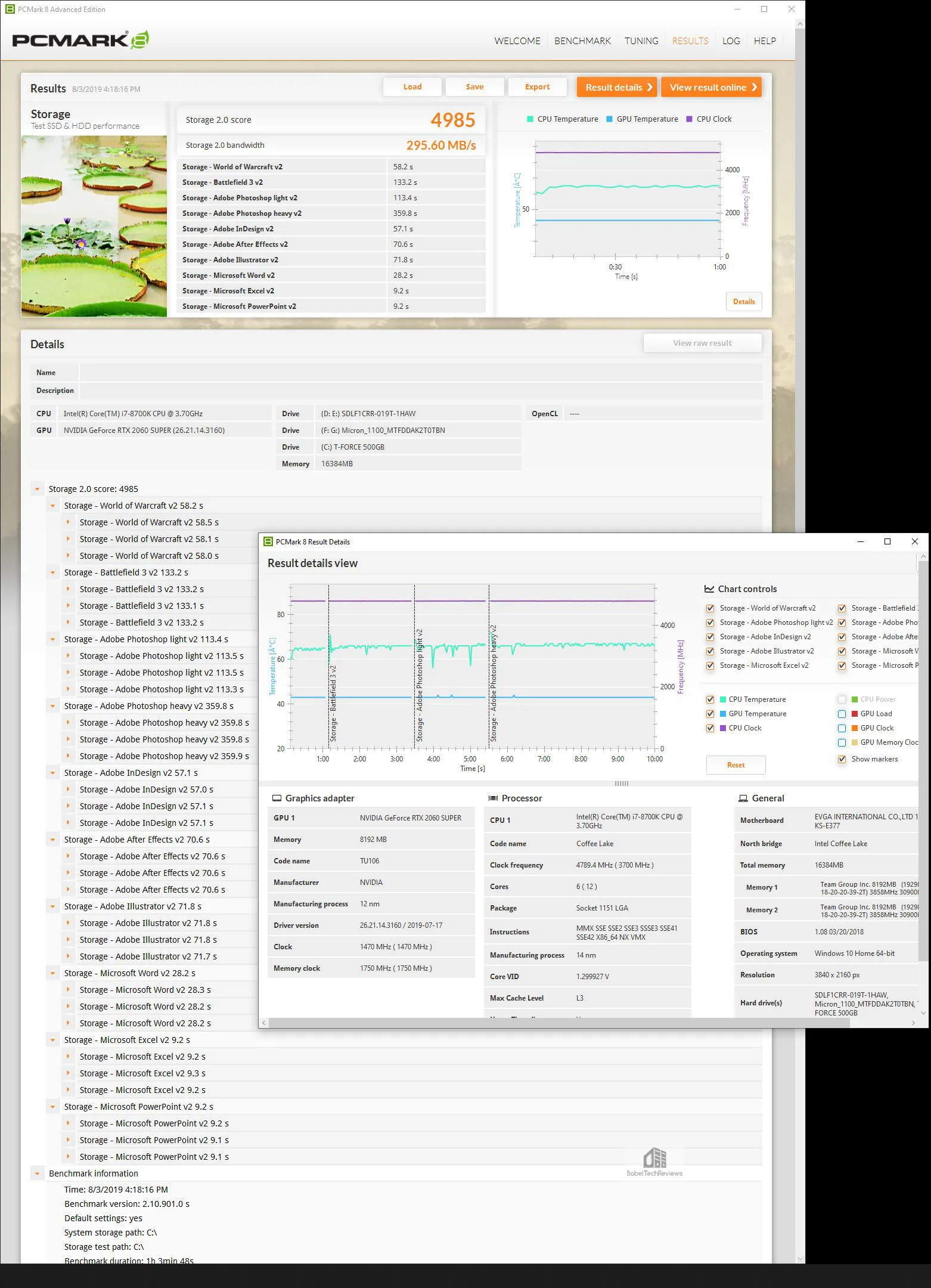Click the arrow on the Result details button
Screen dimensions: 931x1288
click(650, 87)
